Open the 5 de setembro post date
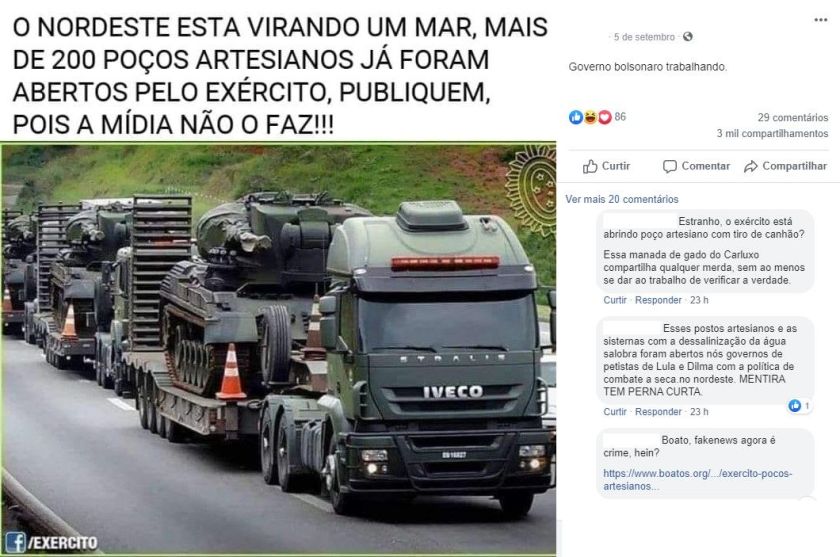840x557 pixels. point(644,37)
